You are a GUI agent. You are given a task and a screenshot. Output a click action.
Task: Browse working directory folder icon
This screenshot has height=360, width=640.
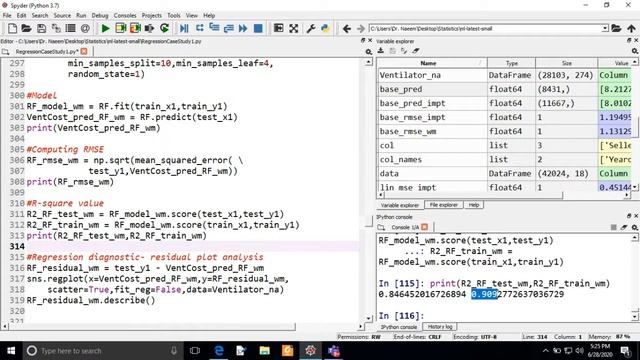point(616,28)
